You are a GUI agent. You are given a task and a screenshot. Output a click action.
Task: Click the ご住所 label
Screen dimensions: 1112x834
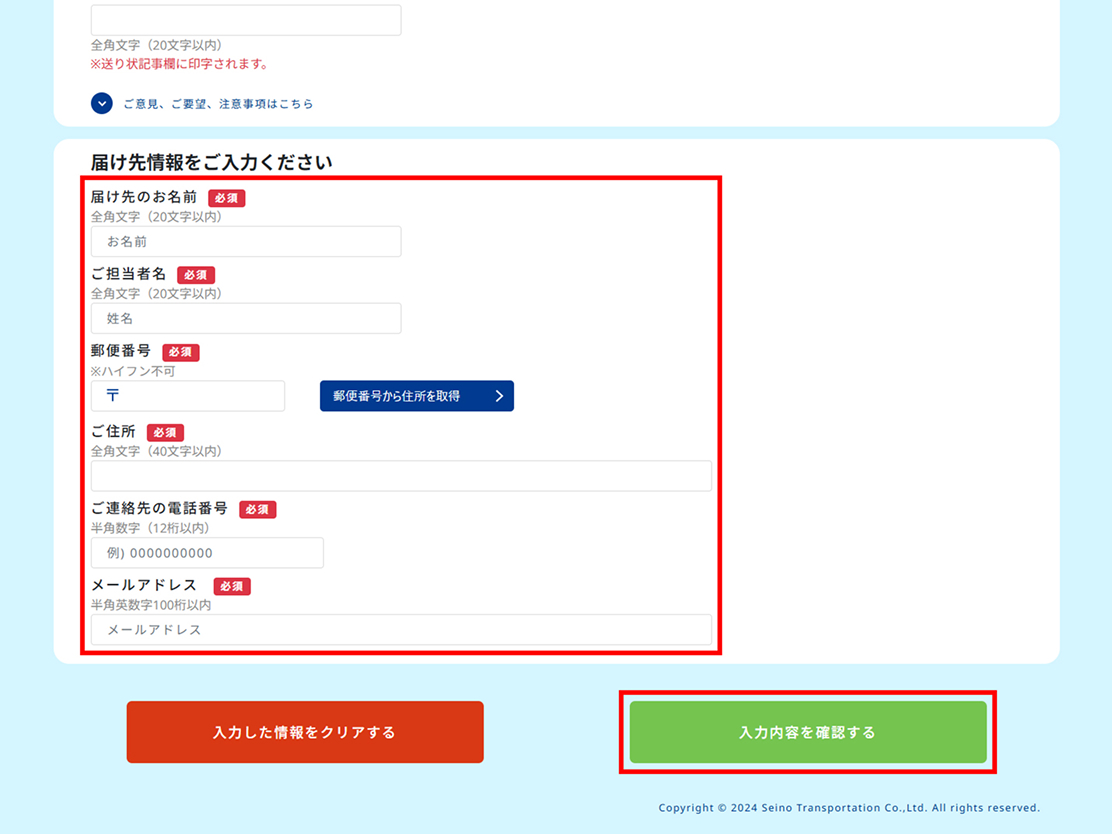[113, 431]
